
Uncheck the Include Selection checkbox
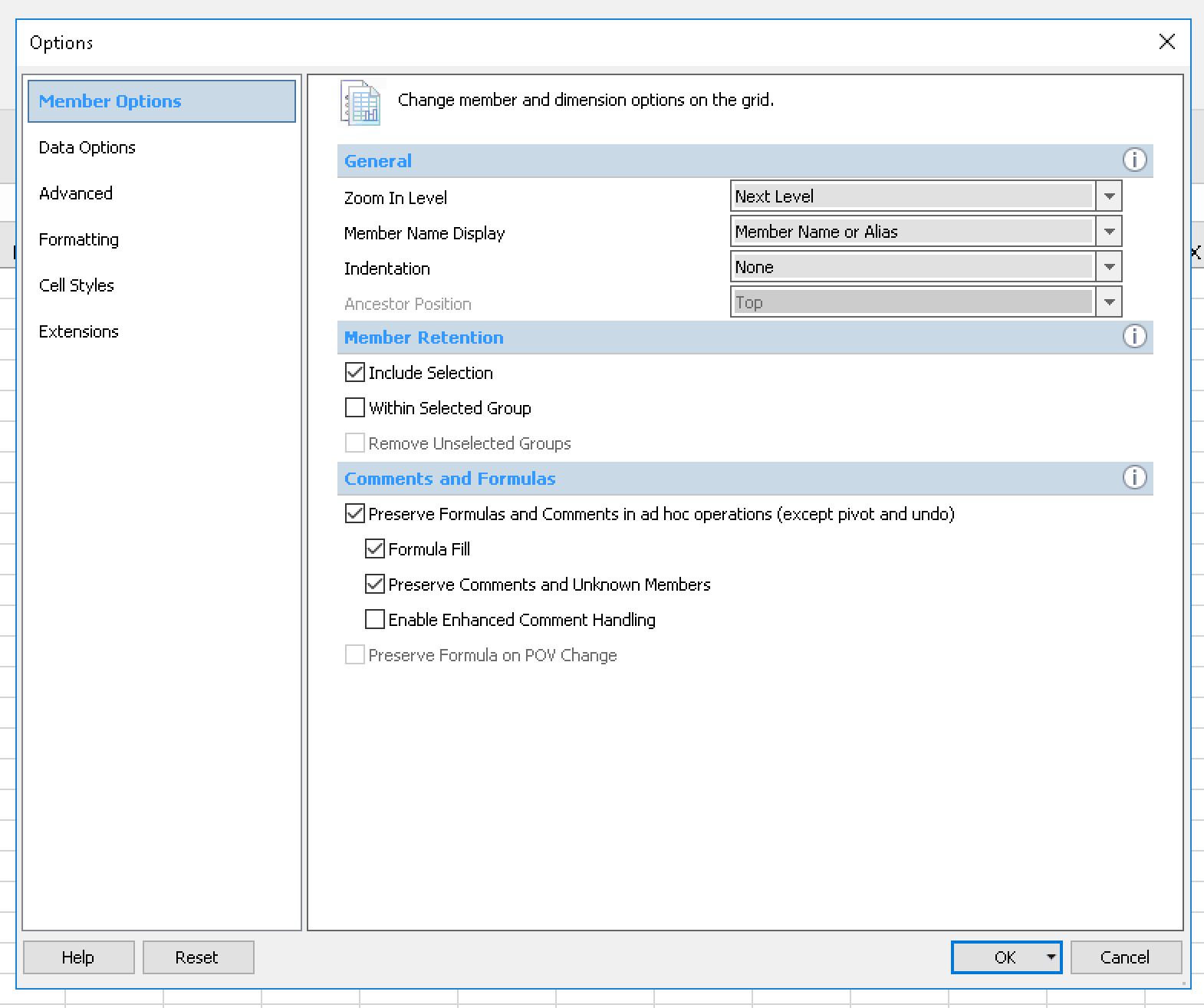[354, 373]
